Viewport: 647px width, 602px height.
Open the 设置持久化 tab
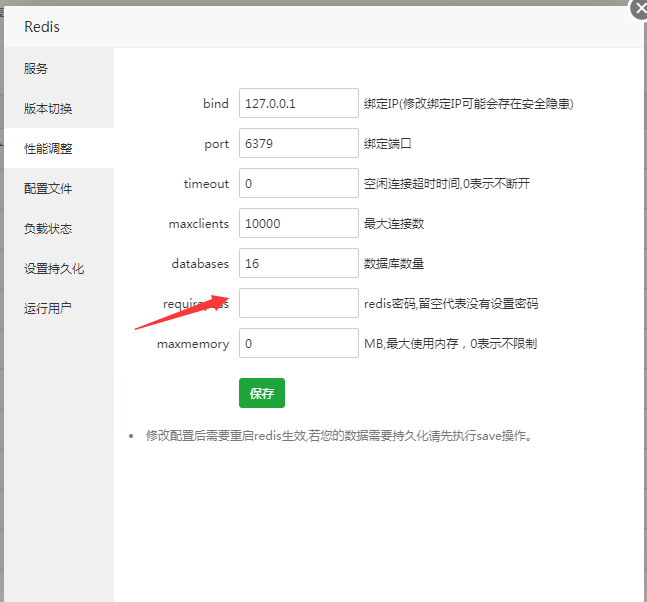coord(59,268)
